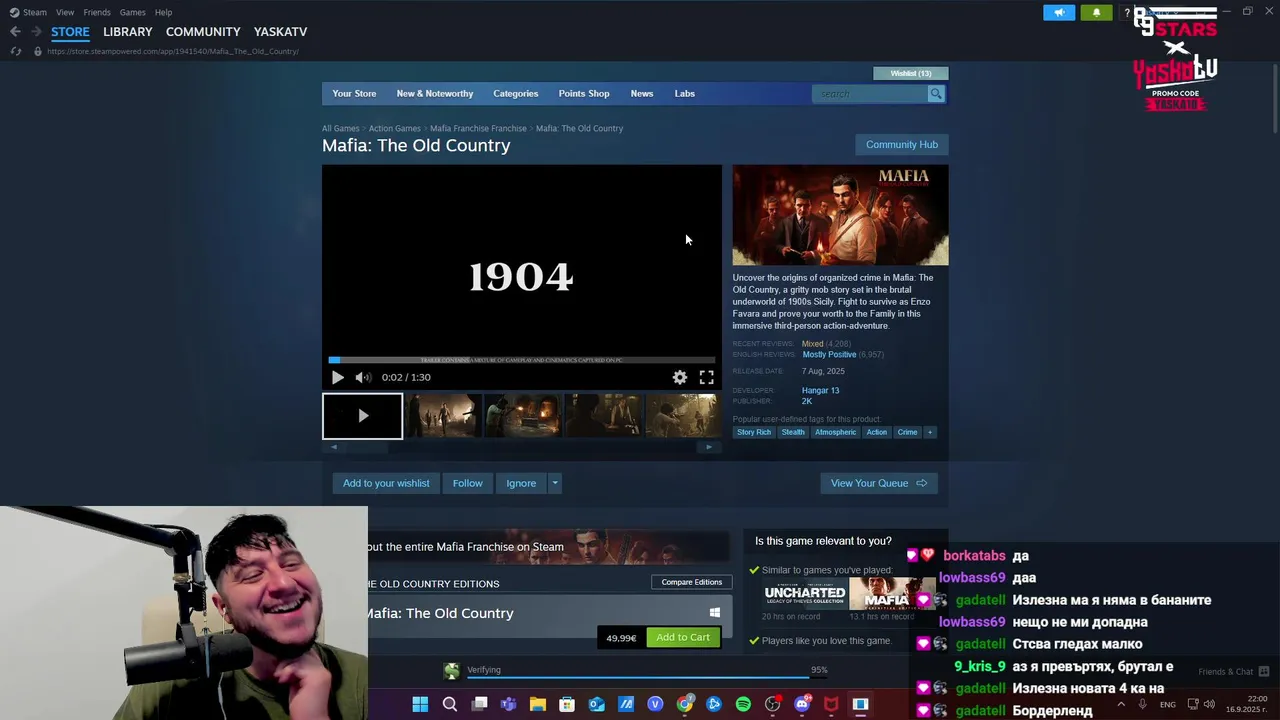
Task: Open the 2K publisher link
Action: point(807,401)
